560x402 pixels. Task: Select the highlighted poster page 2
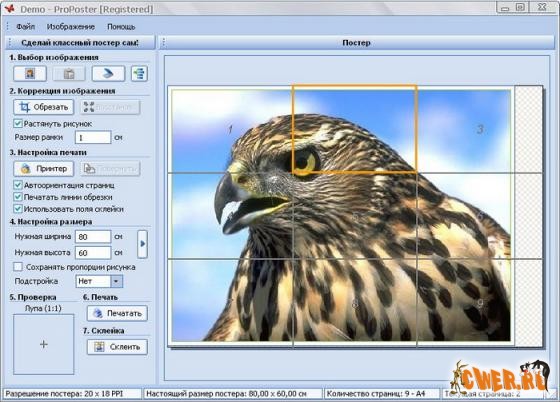(354, 129)
